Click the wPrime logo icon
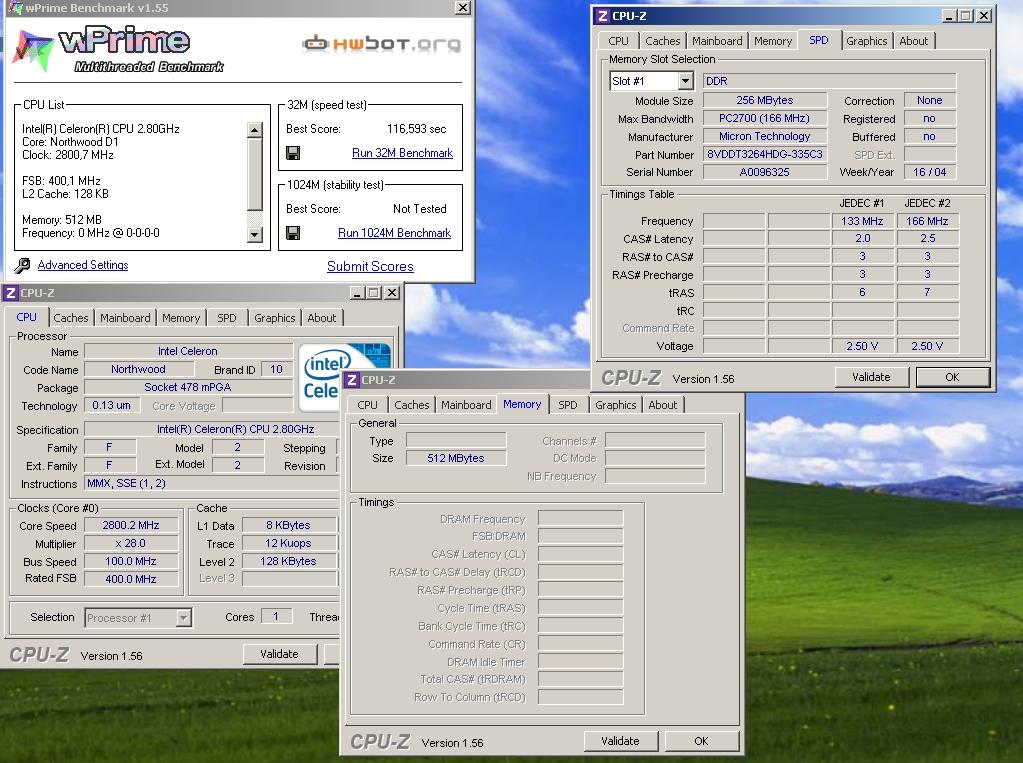The width and height of the screenshot is (1023, 763). point(33,51)
